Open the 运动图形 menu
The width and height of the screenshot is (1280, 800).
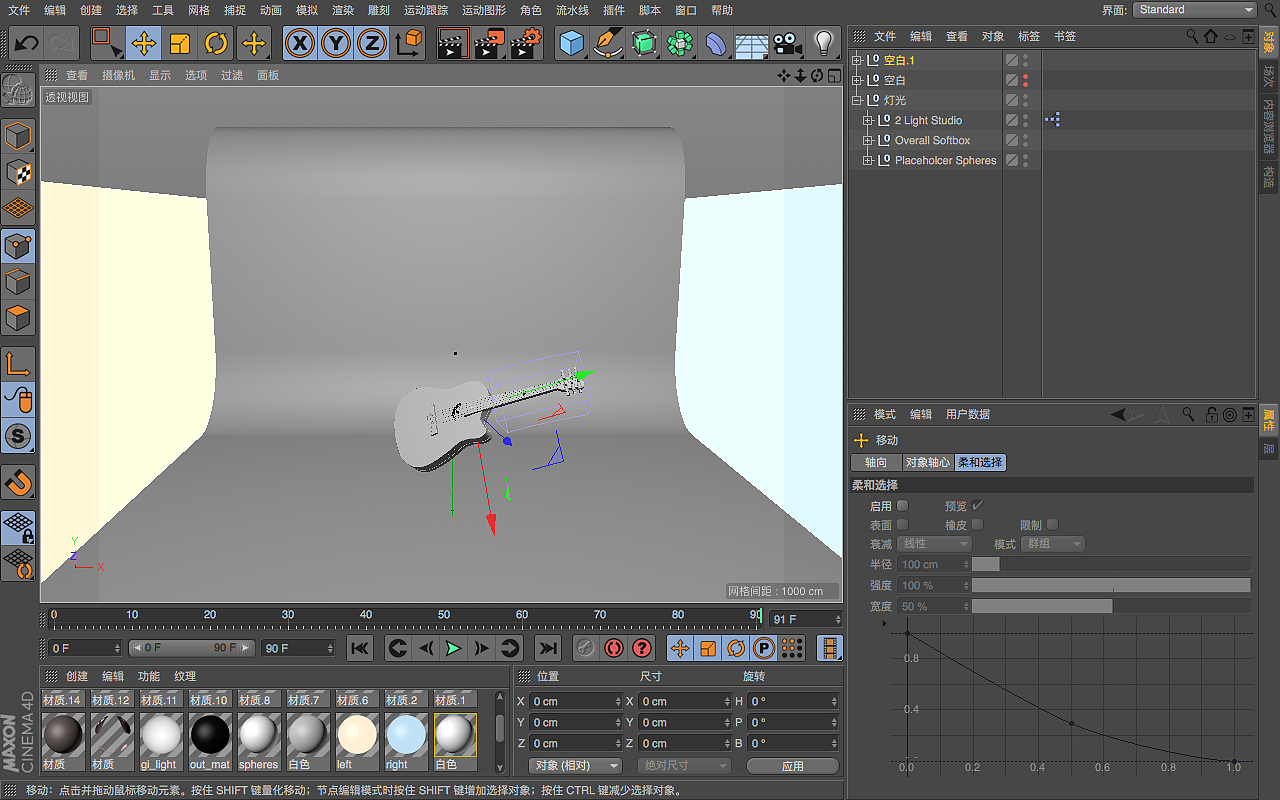point(484,10)
